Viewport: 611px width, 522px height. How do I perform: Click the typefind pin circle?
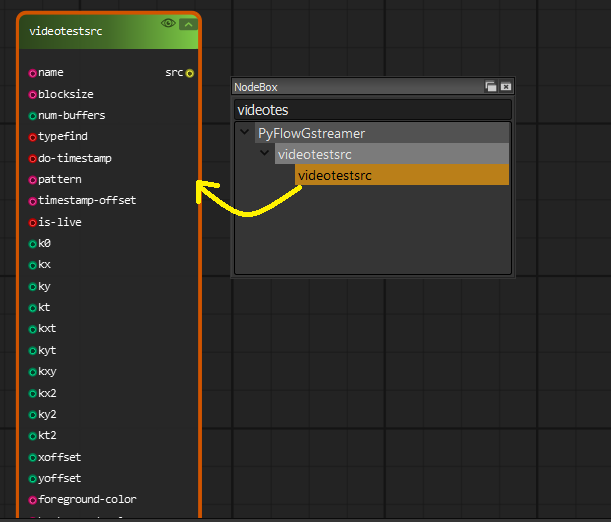click(33, 137)
